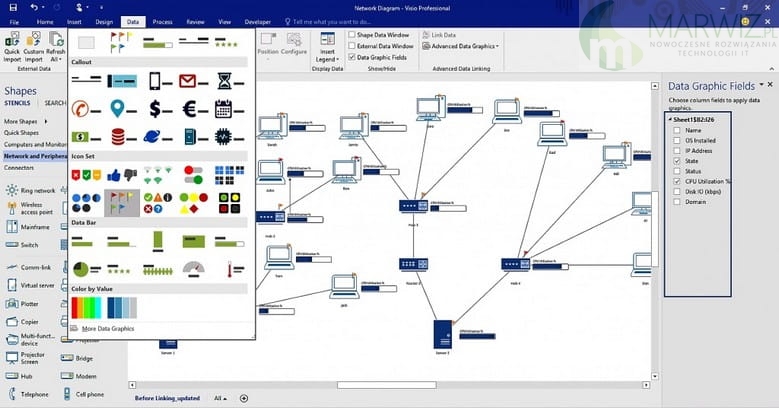Click More Data Graphics link
The height and width of the screenshot is (408, 779).
coord(107,328)
